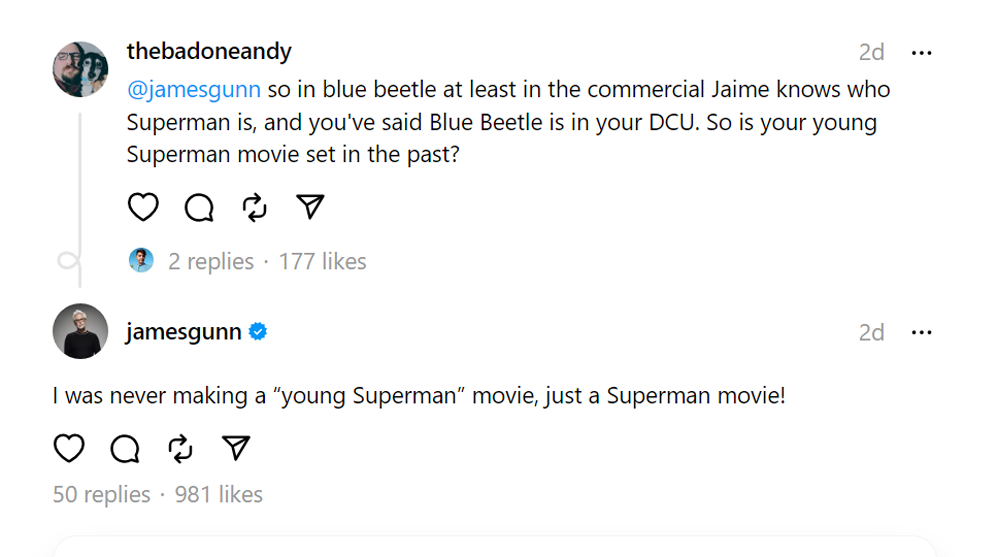Click the comment icon under thebadoneandy's post

[x=200, y=207]
